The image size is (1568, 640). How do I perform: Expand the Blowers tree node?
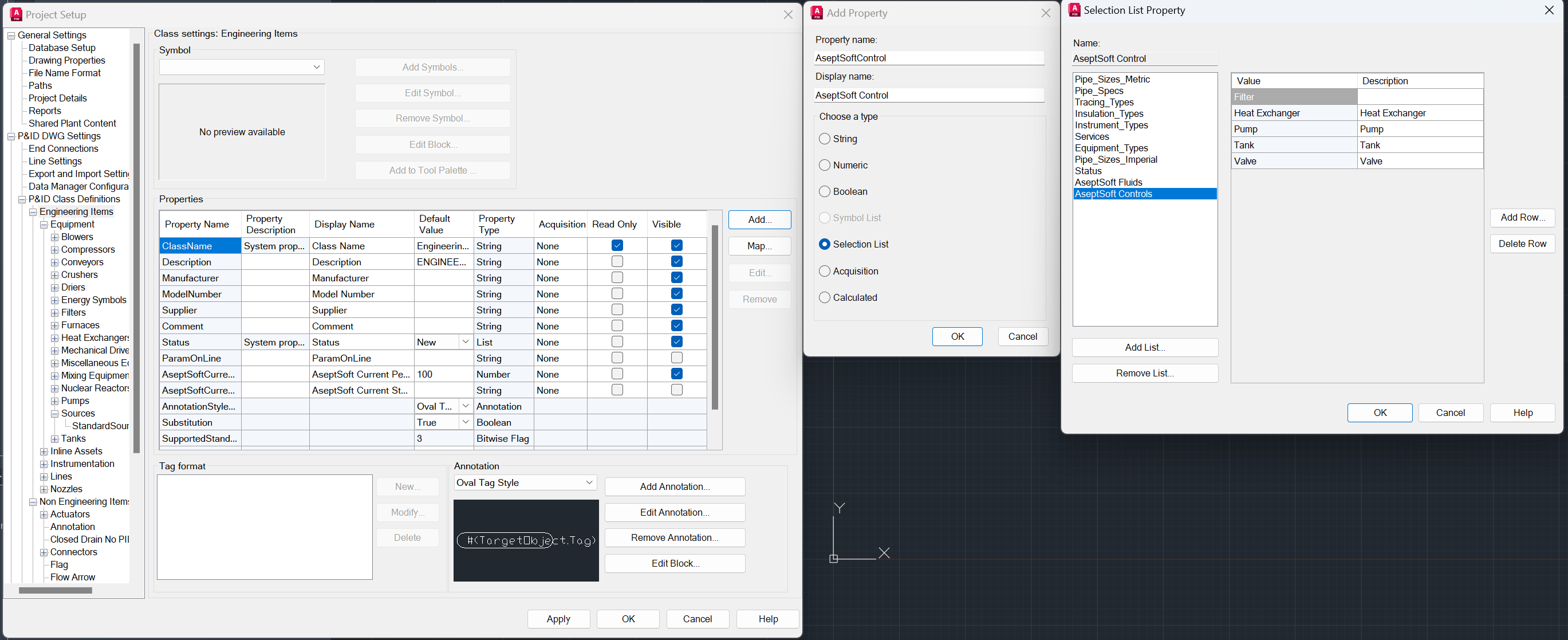(x=55, y=237)
